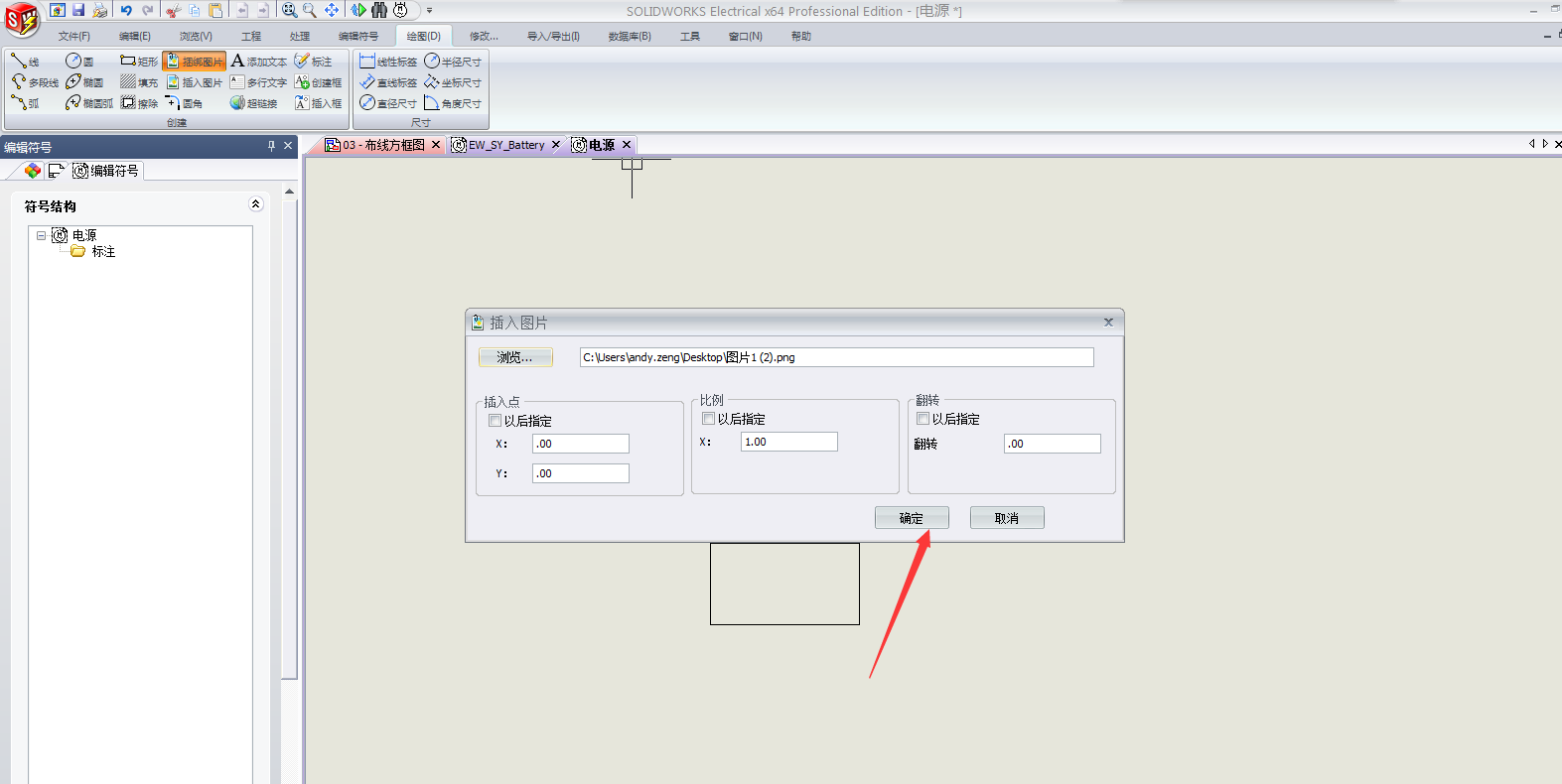Select the 标注 folder in symbol tree

pos(94,252)
